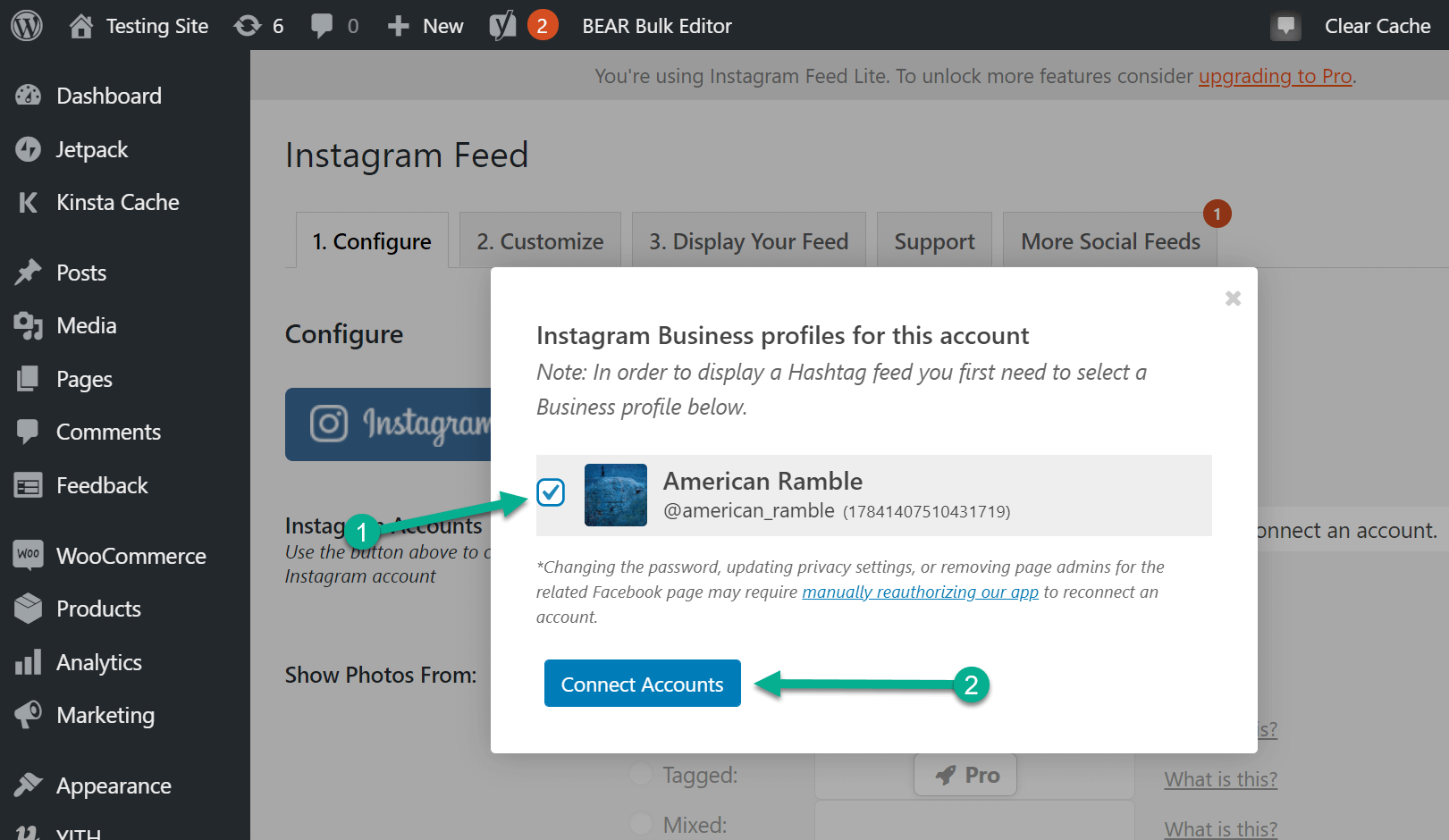Viewport: 1449px width, 840px height.
Task: Click the manually reauthorizing our app link
Action: [921, 592]
